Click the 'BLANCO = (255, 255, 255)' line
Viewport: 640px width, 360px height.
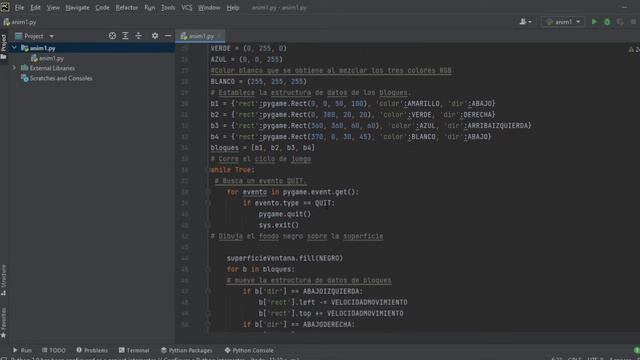(258, 82)
